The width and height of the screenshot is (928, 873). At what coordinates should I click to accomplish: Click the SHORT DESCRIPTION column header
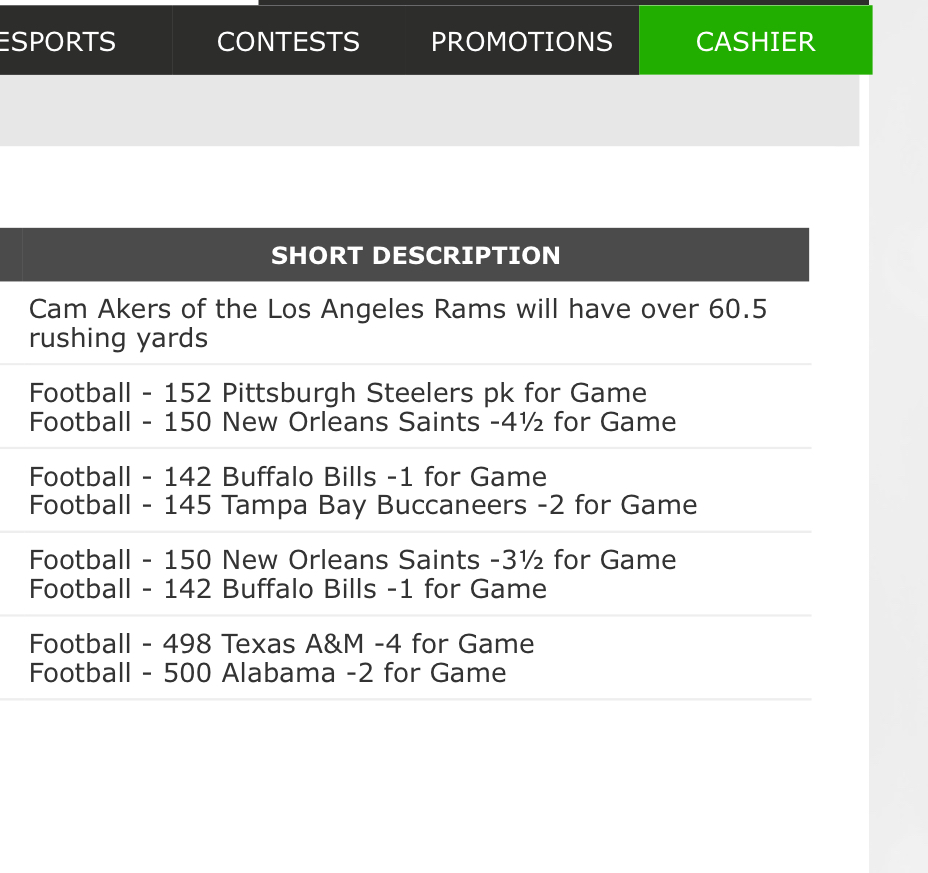pyautogui.click(x=415, y=255)
